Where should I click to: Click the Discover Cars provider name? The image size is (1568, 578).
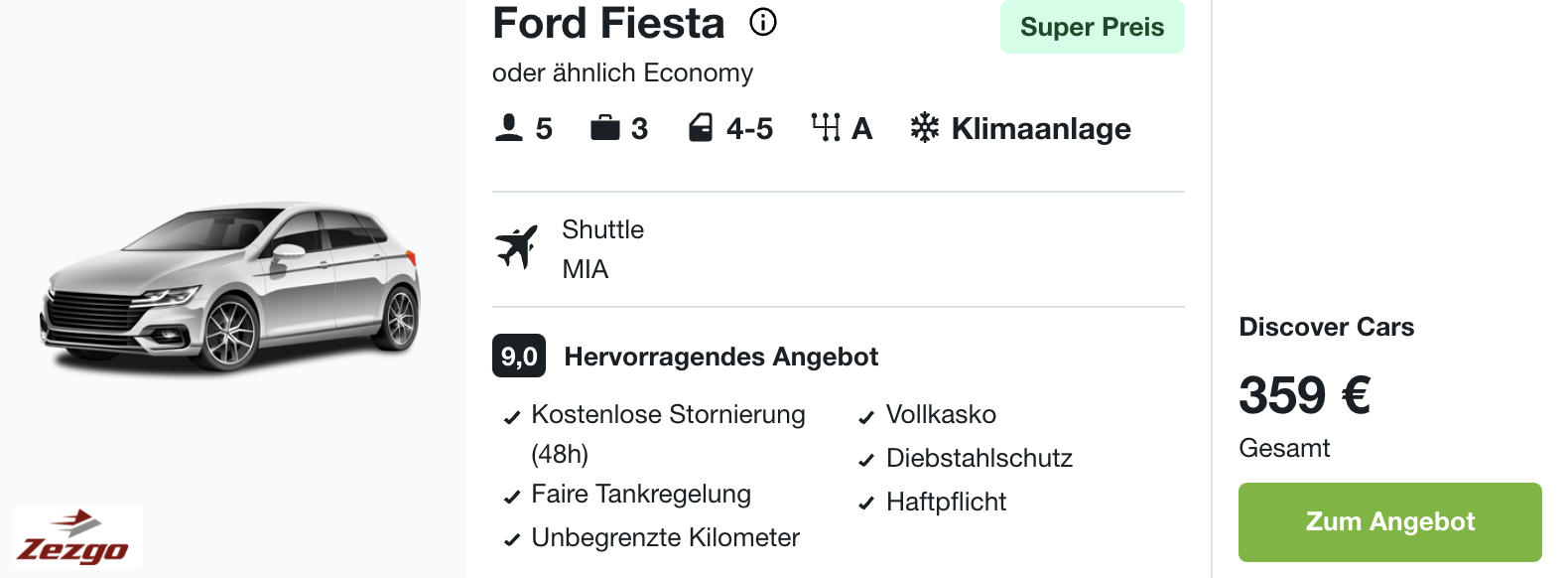(x=1327, y=327)
